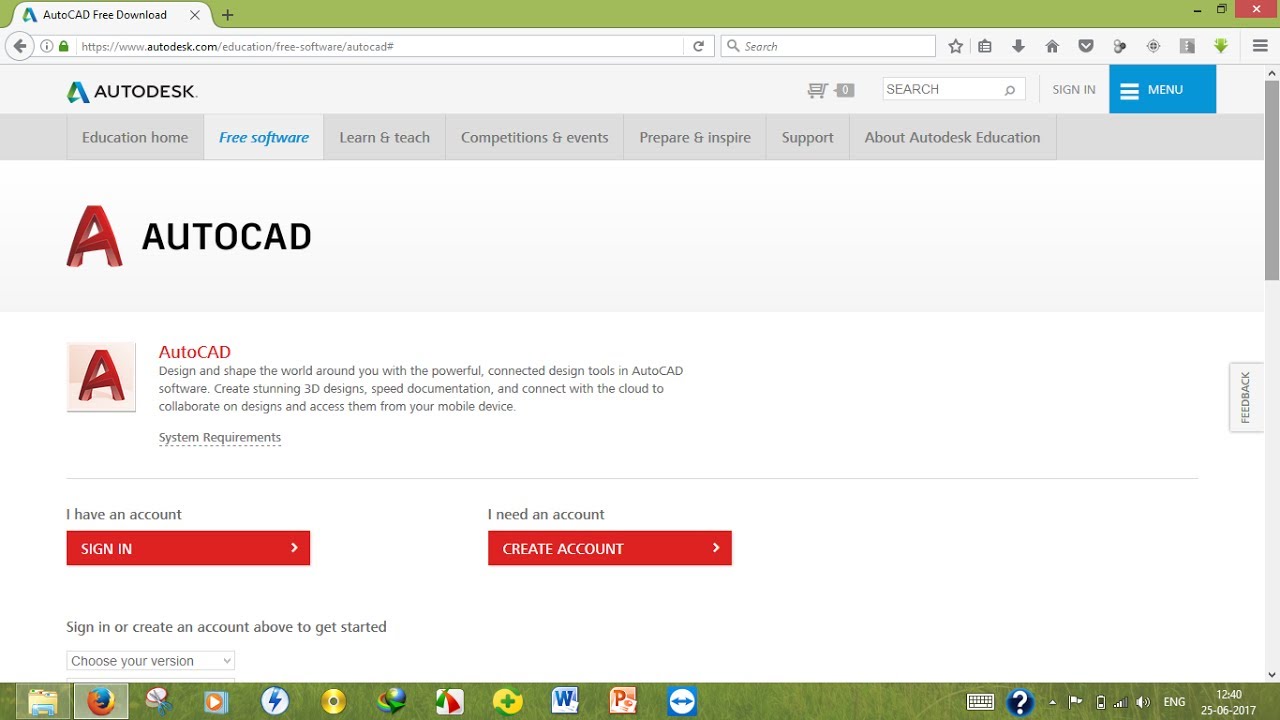
Task: Open File Explorer from the taskbar
Action: (x=42, y=702)
